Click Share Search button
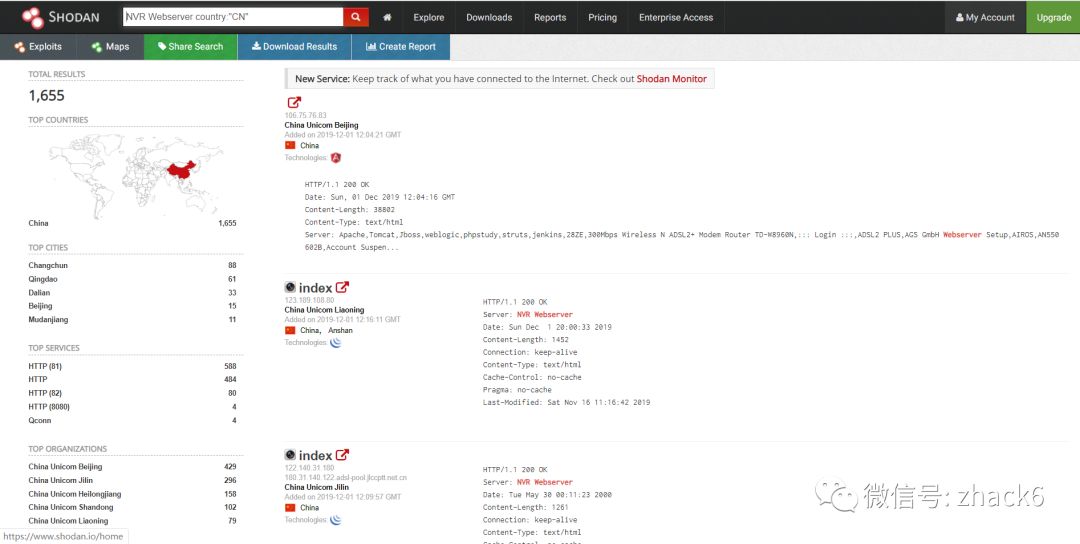This screenshot has width=1080, height=544. point(191,47)
